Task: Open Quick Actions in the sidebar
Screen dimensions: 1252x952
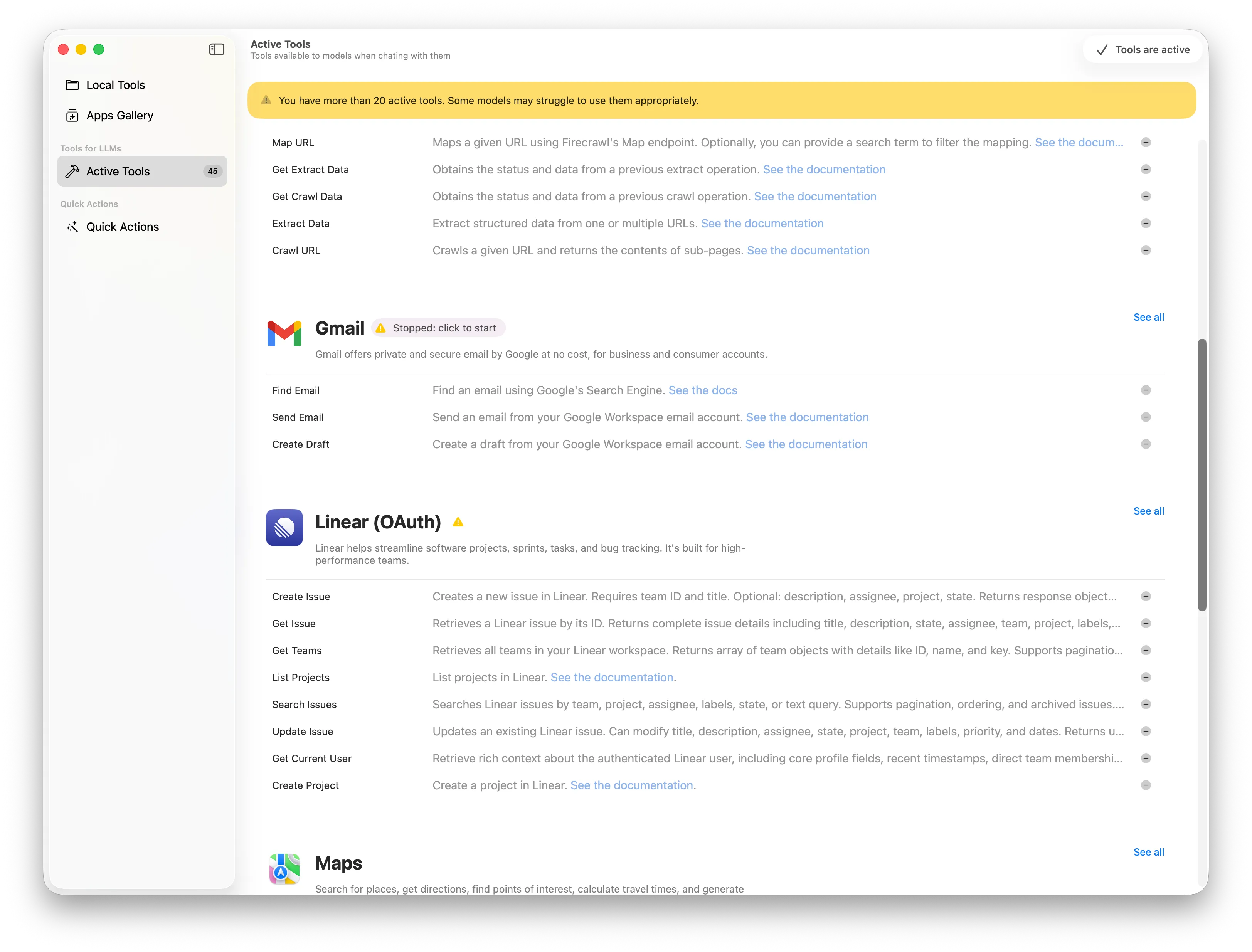Action: pos(123,227)
